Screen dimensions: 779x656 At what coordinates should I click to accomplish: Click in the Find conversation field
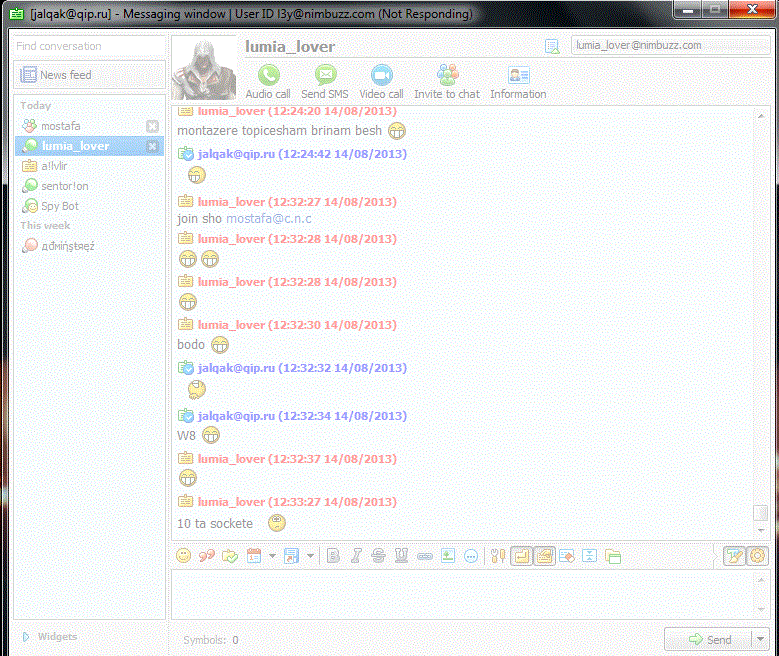pyautogui.click(x=89, y=46)
